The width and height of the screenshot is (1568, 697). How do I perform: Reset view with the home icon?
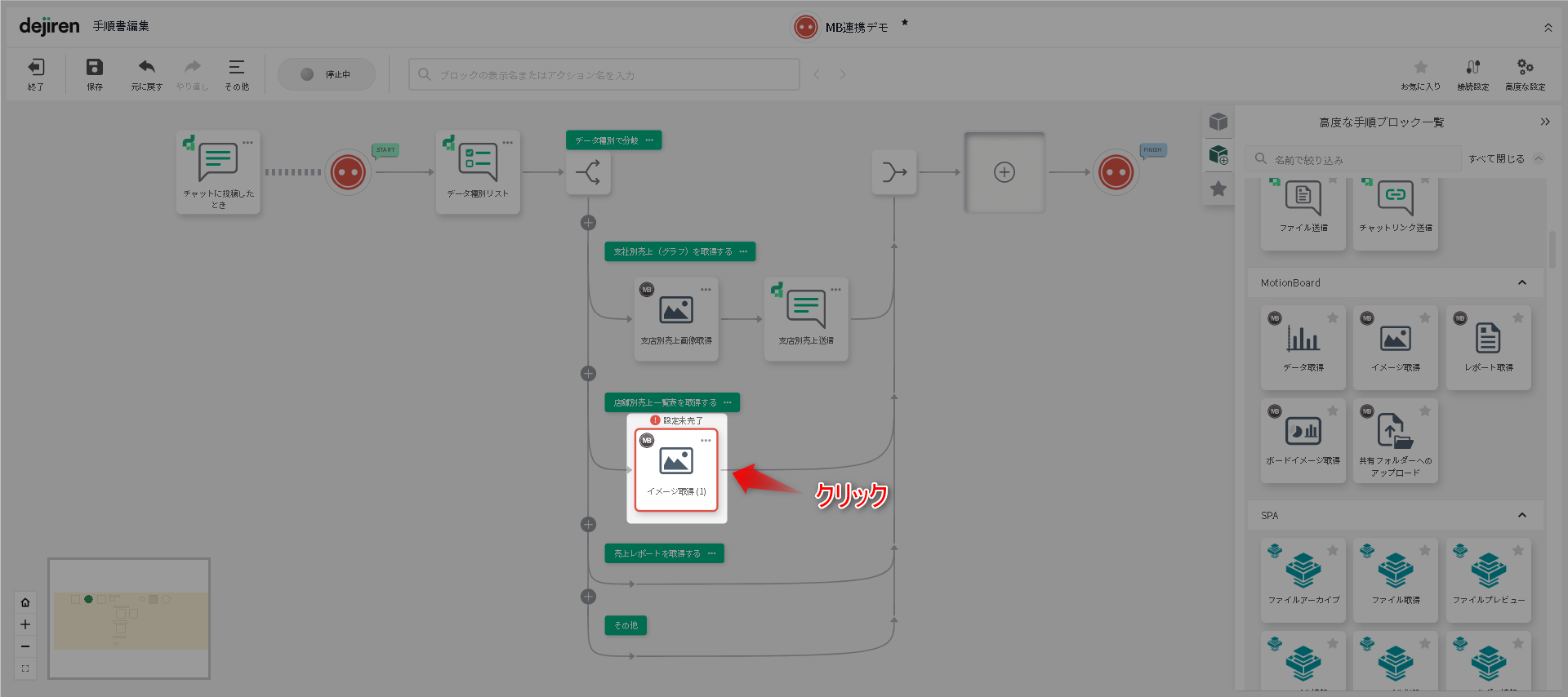pyautogui.click(x=25, y=602)
